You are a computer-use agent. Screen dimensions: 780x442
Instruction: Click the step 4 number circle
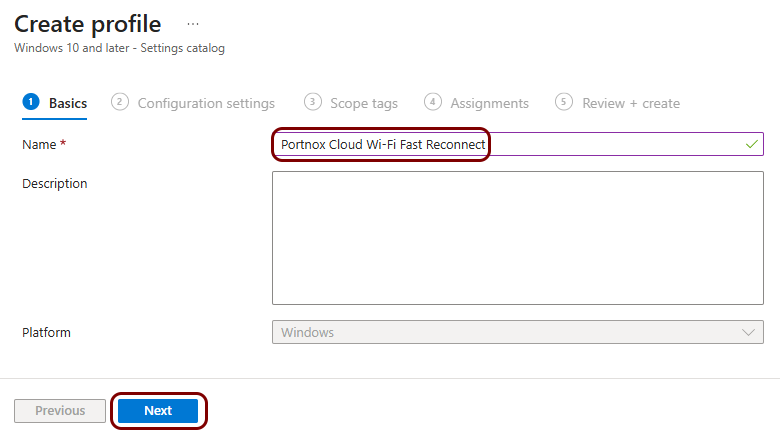(433, 102)
